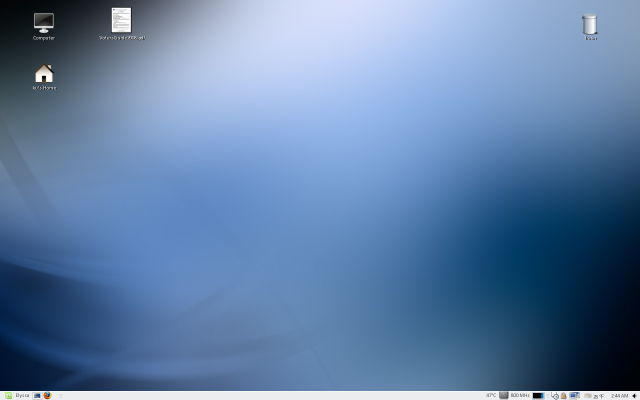
Task: Click the volume speaker icon
Action: coord(635,396)
